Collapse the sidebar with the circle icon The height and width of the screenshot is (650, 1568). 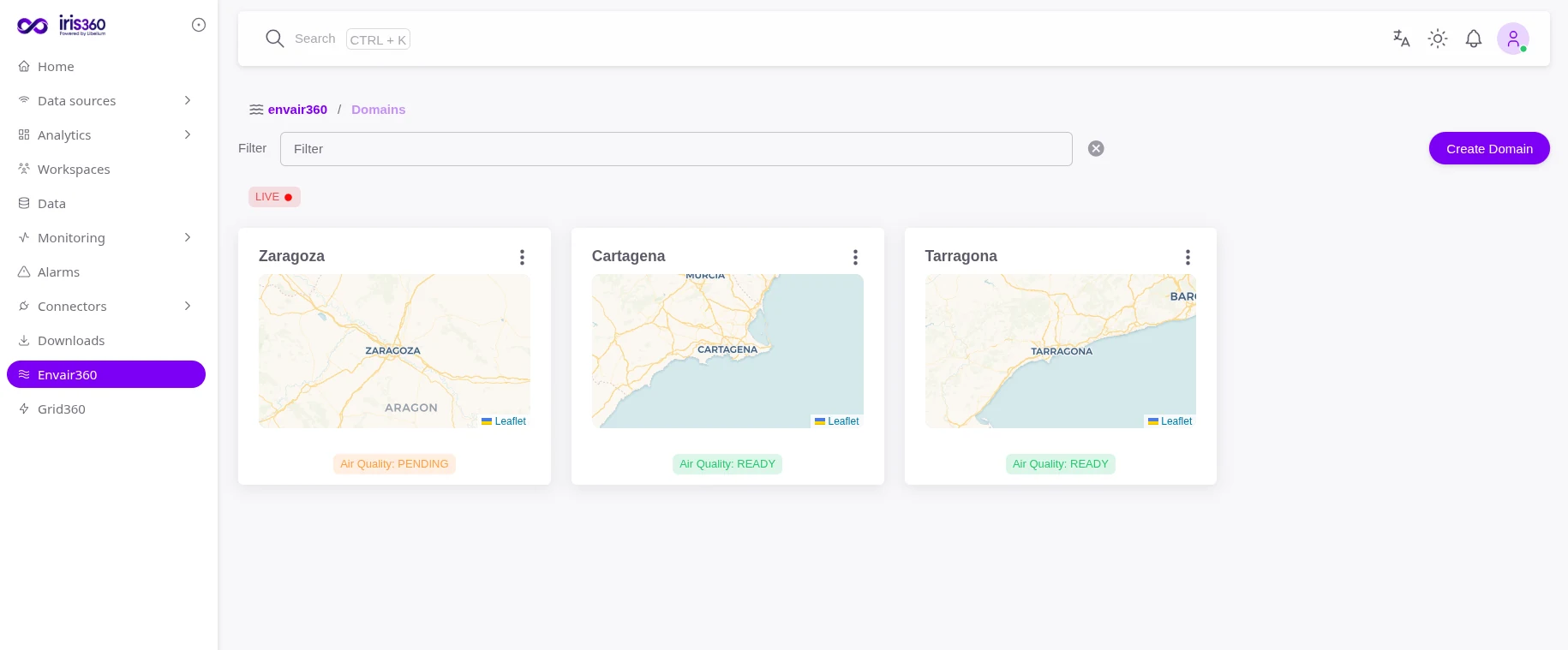(199, 25)
